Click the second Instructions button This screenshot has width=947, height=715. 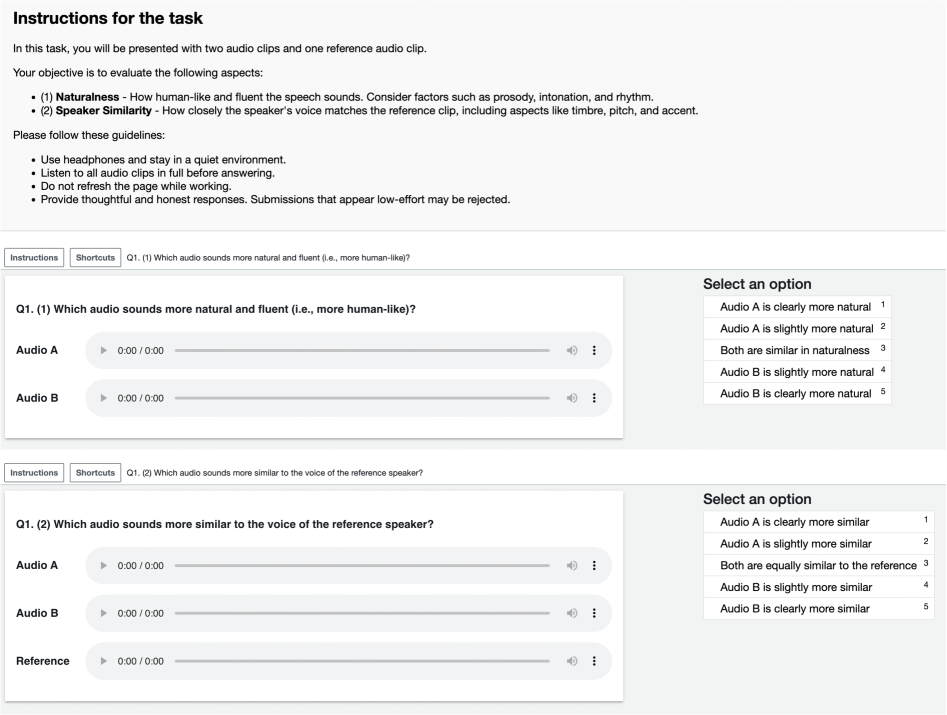[35, 473]
